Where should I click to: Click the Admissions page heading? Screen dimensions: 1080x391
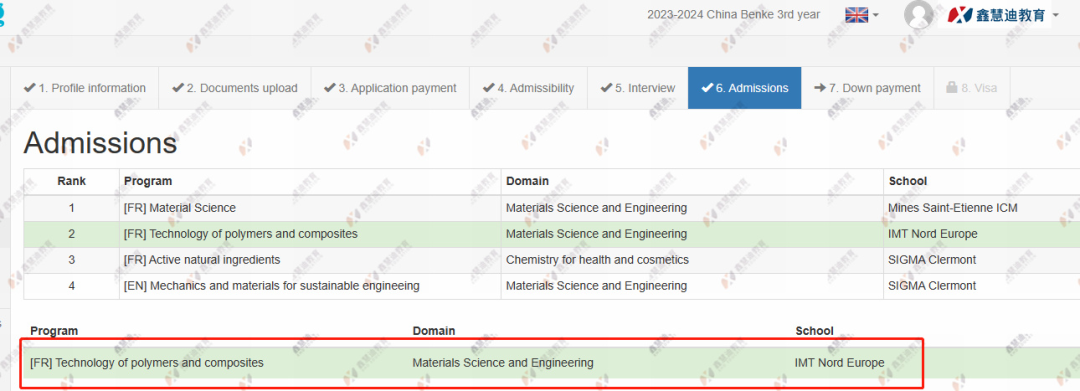tap(101, 143)
